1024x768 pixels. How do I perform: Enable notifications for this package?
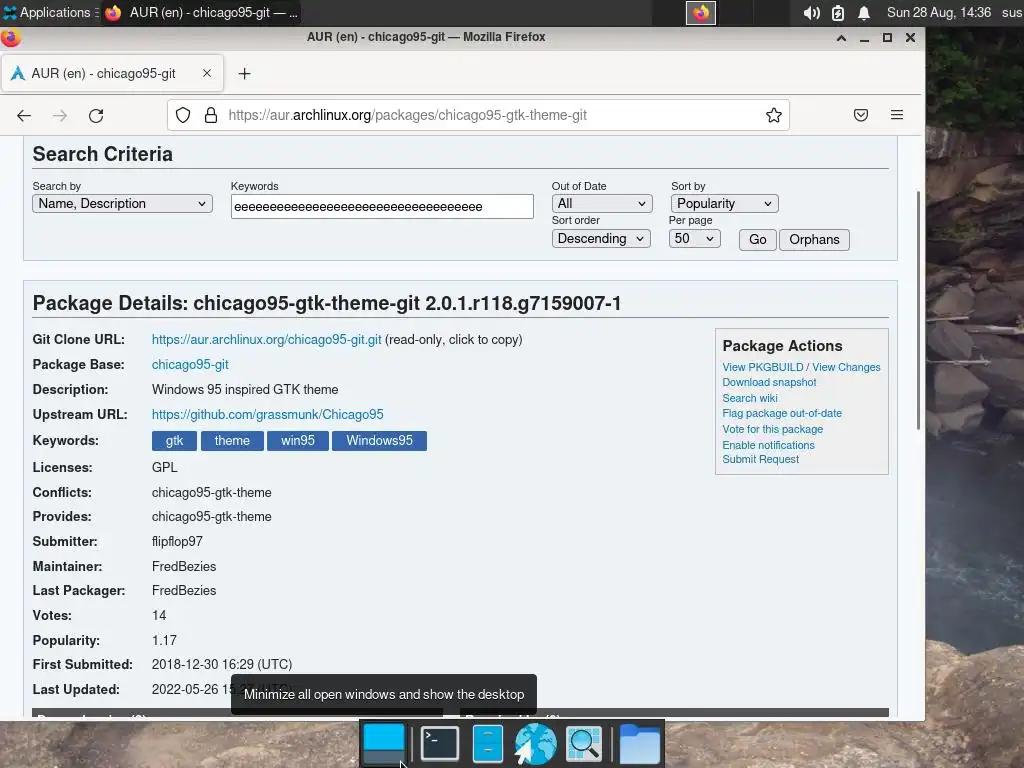point(768,445)
